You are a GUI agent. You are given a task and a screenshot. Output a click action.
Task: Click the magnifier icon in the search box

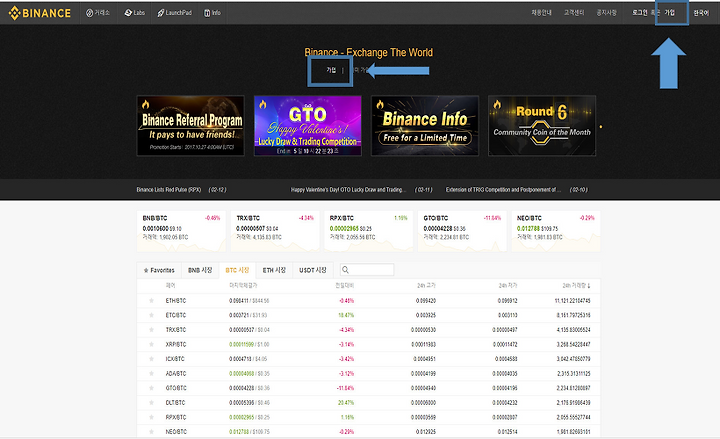345,270
